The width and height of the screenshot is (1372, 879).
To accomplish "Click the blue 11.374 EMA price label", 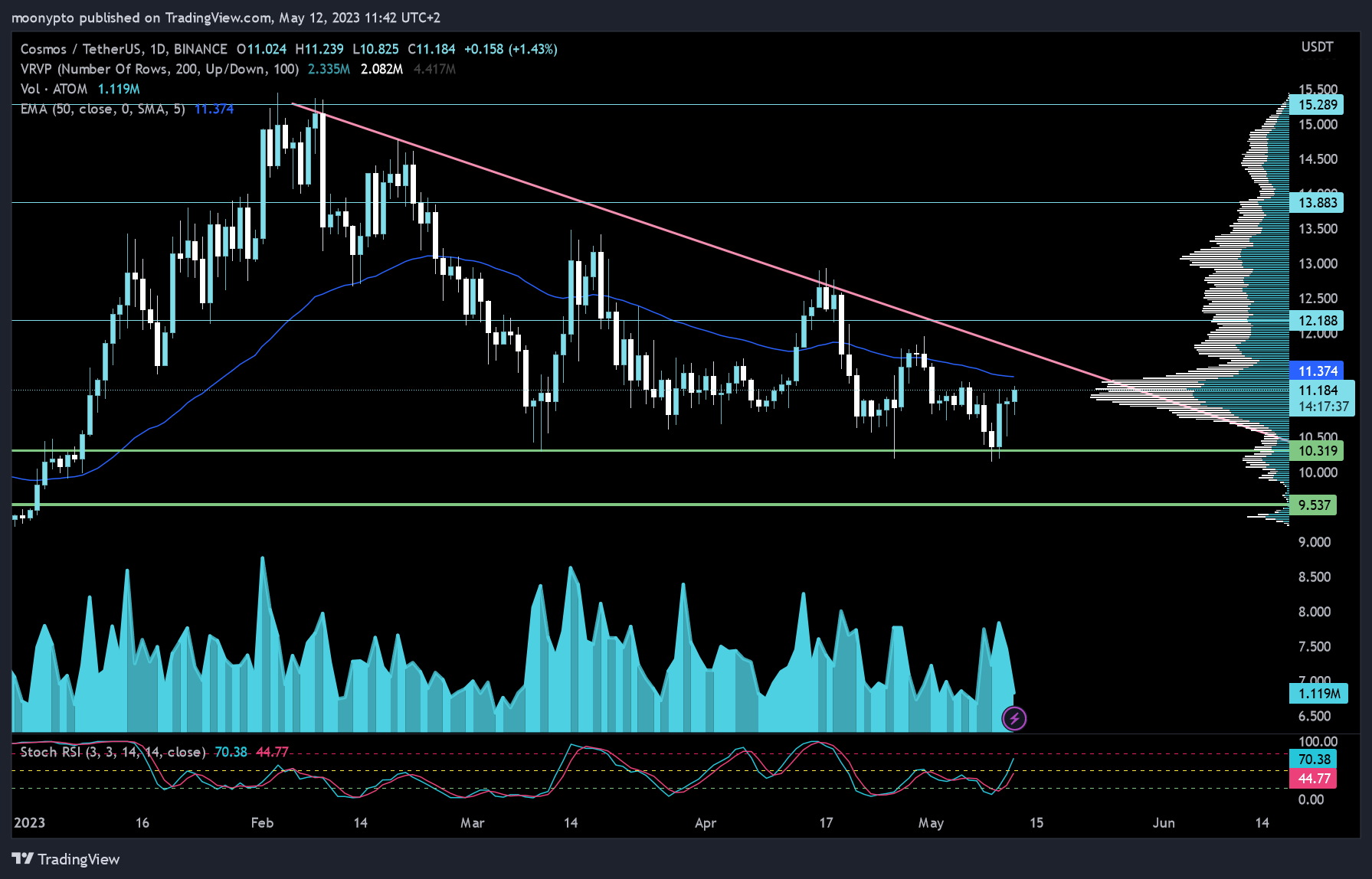I will coord(1317,371).
